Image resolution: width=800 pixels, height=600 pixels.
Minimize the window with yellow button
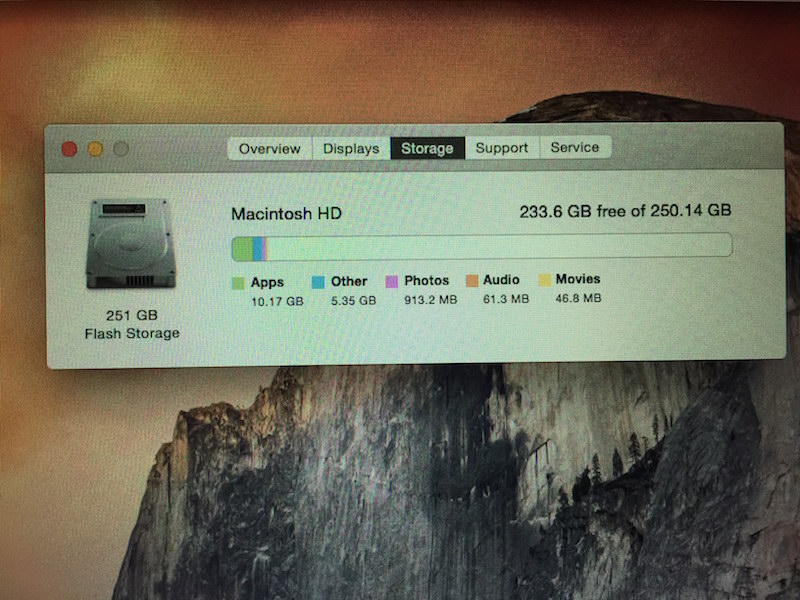point(95,149)
